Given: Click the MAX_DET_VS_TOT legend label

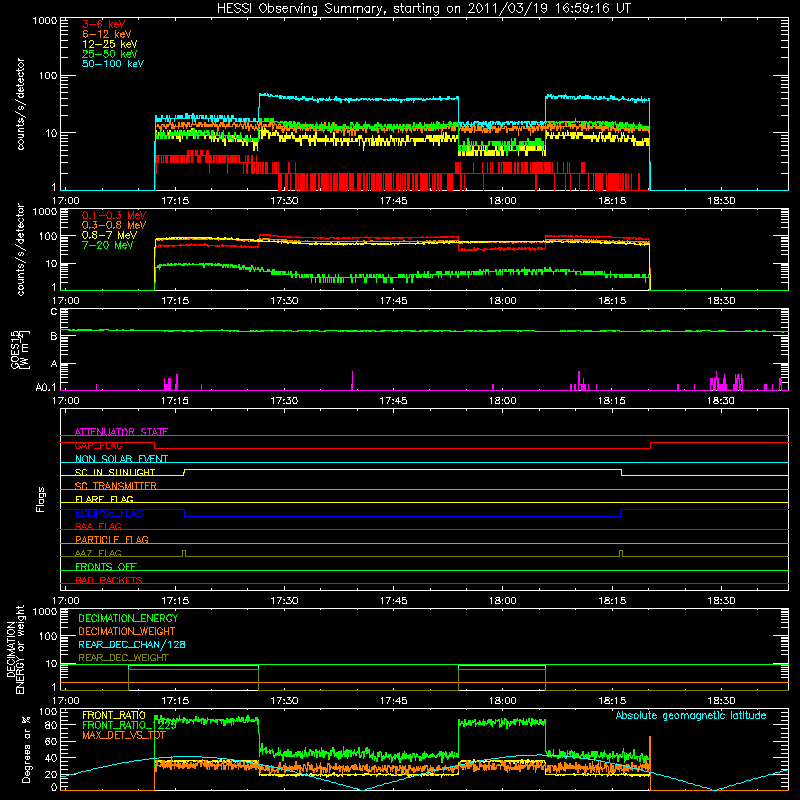Looking at the screenshot, I should [124, 735].
